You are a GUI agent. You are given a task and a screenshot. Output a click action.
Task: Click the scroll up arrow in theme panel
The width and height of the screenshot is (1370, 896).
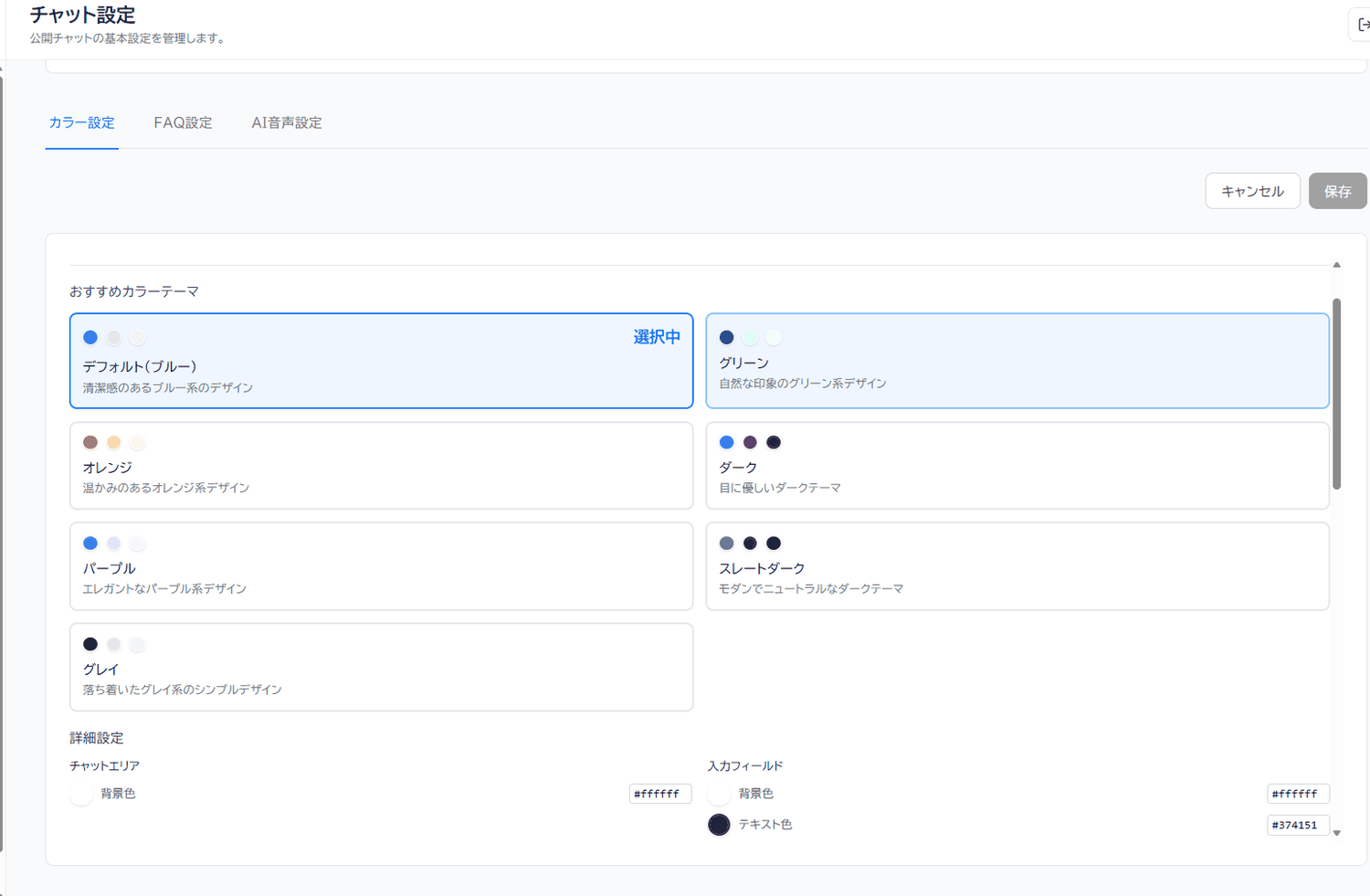tap(1336, 265)
